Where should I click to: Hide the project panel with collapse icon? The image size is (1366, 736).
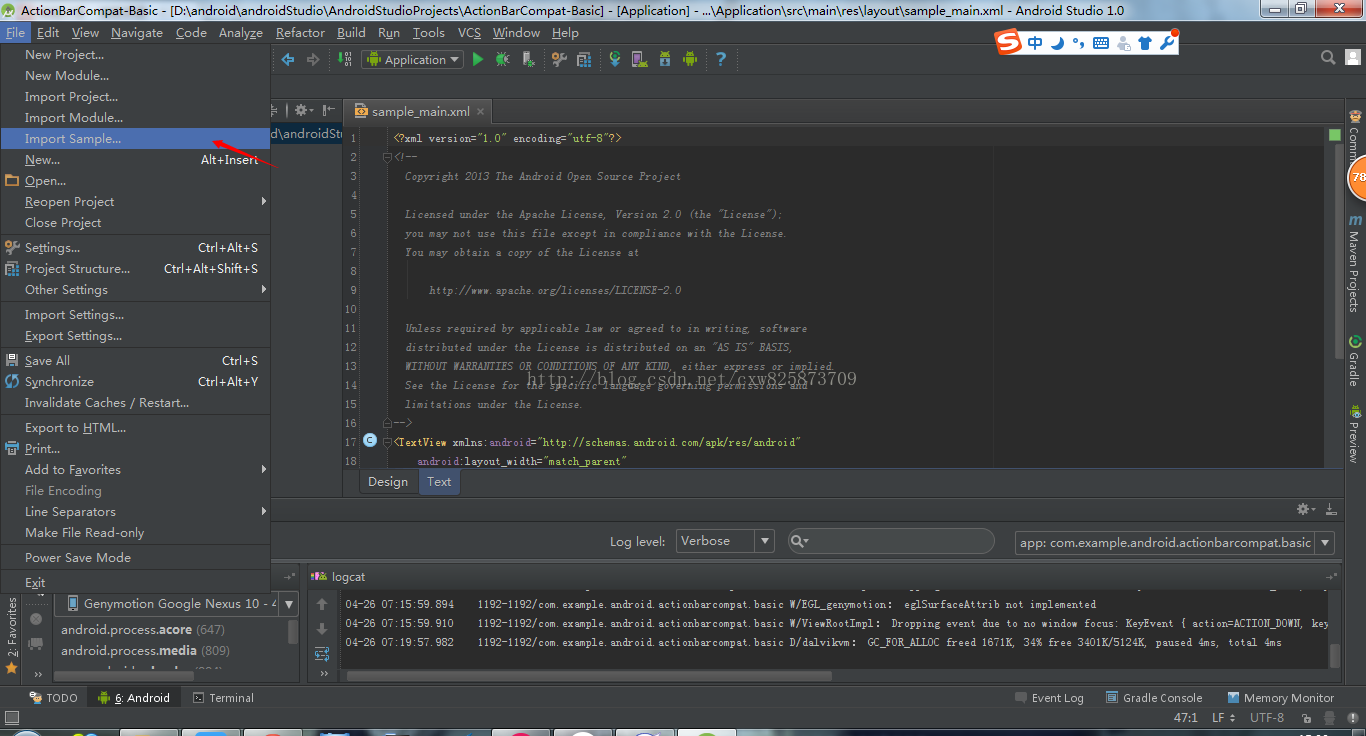click(x=326, y=110)
